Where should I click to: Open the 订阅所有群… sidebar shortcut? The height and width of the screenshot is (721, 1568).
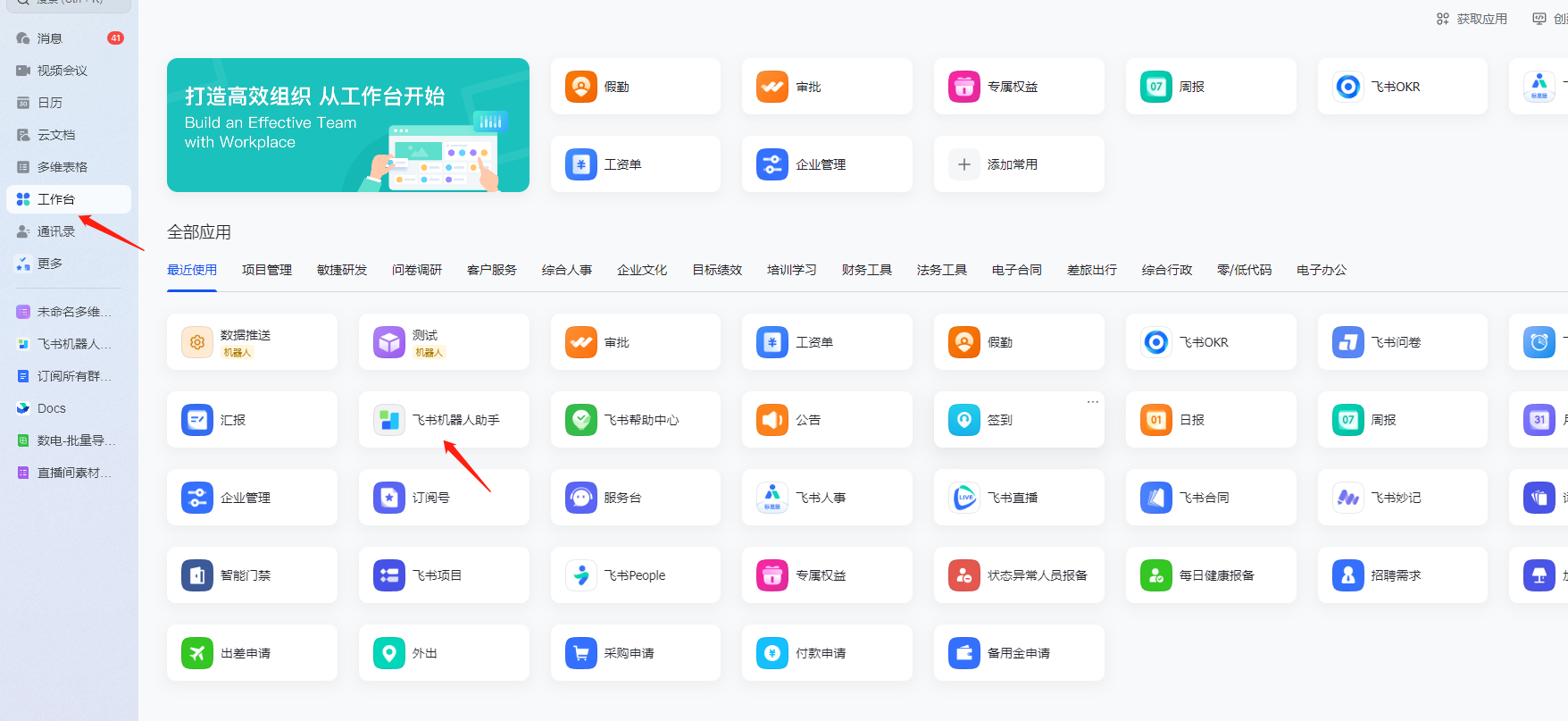coord(69,376)
